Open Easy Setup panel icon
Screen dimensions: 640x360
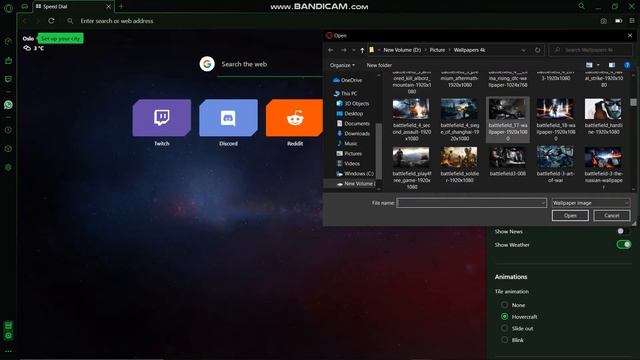pos(632,21)
